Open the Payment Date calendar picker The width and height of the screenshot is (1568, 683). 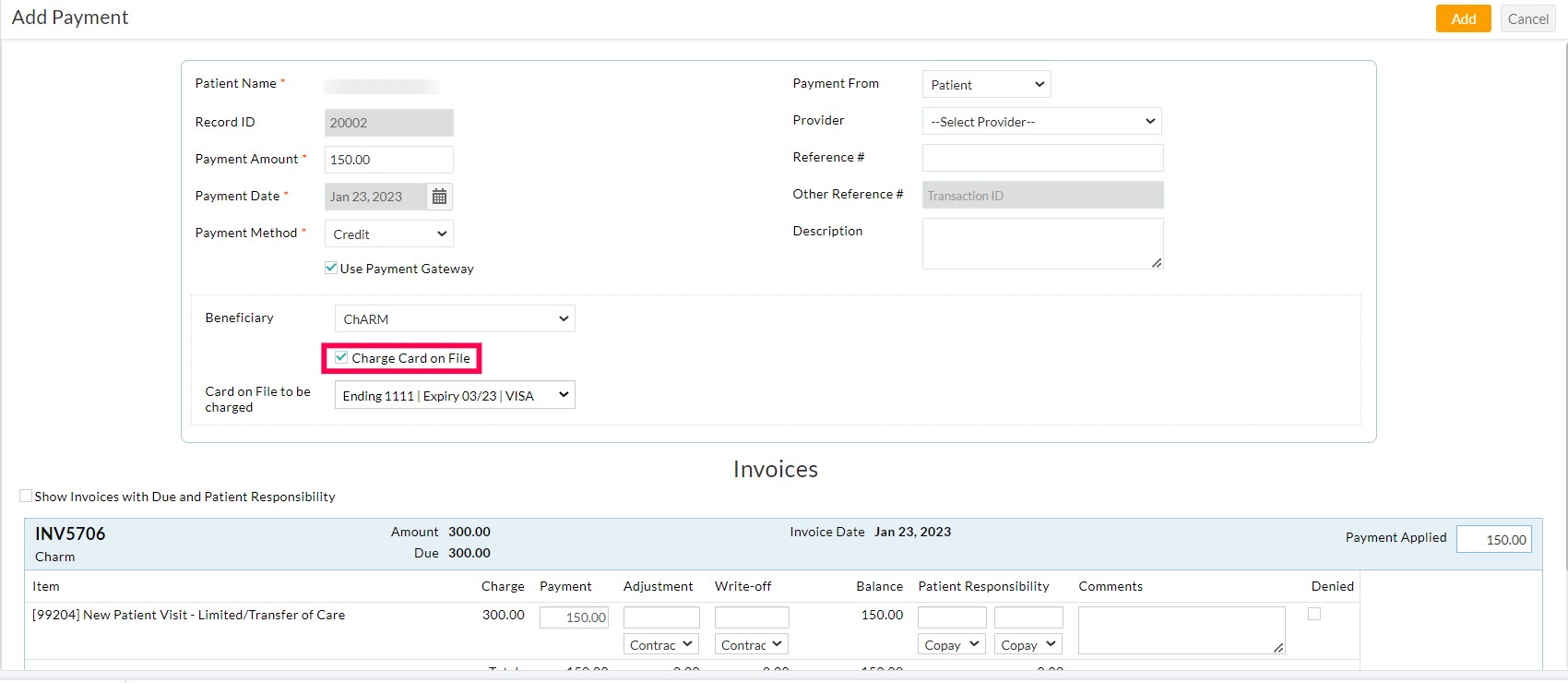click(x=439, y=197)
